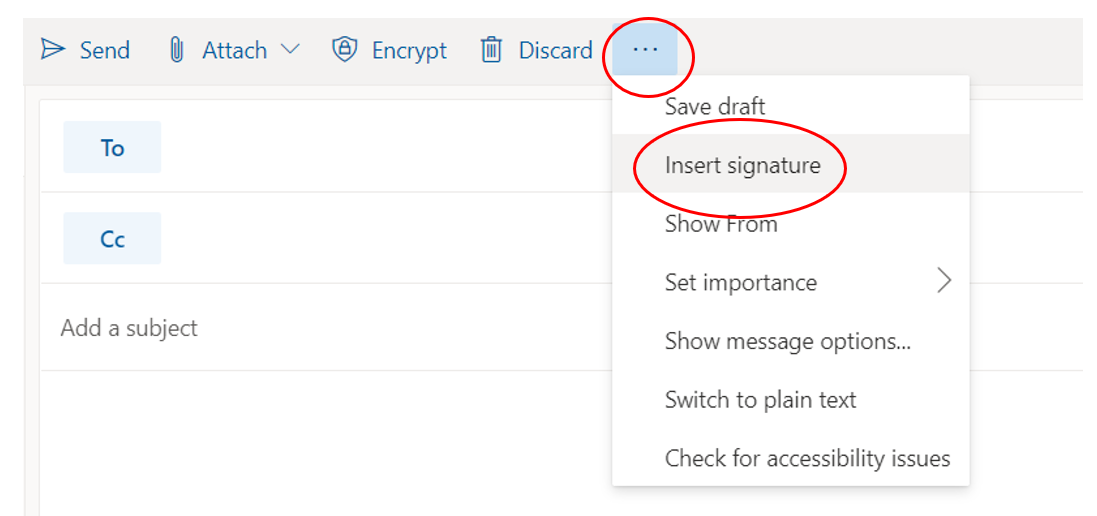
Task: Expand the Attach dropdown chevron
Action: tap(290, 50)
